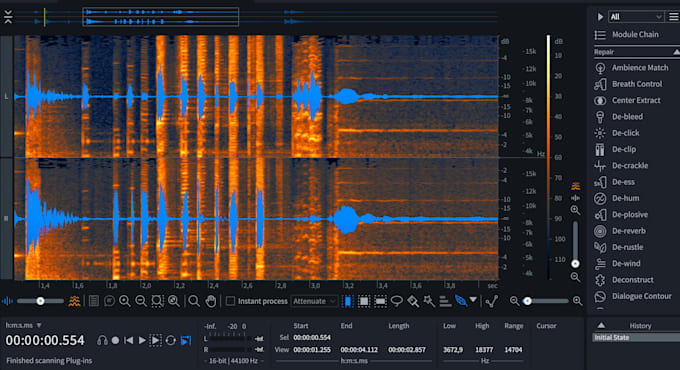Open the h:m:s.ms time format dropdown
This screenshot has height=370, width=680.
23,325
